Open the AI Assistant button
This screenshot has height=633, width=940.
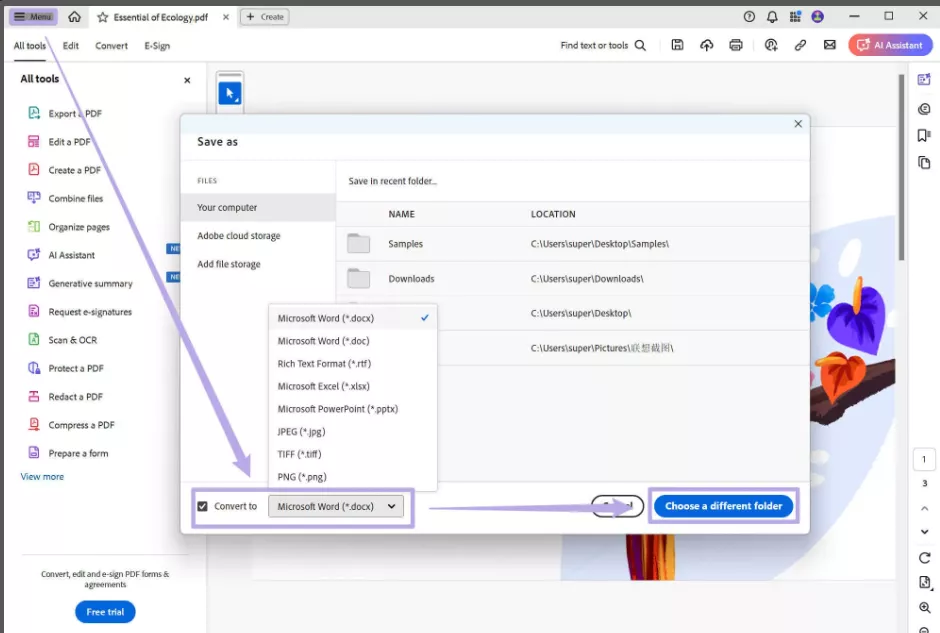coord(890,45)
